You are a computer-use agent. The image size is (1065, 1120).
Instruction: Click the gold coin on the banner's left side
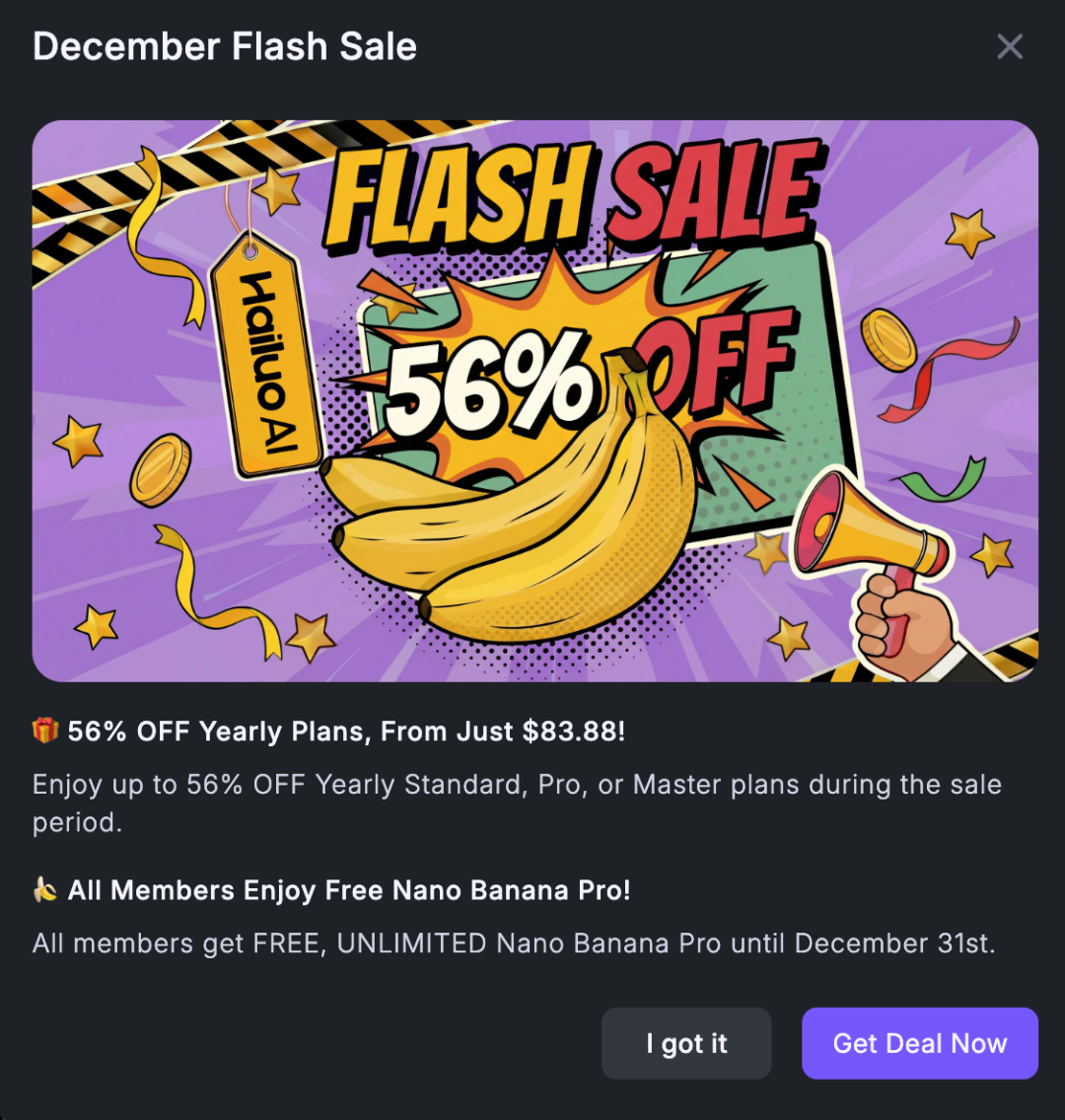tap(160, 471)
